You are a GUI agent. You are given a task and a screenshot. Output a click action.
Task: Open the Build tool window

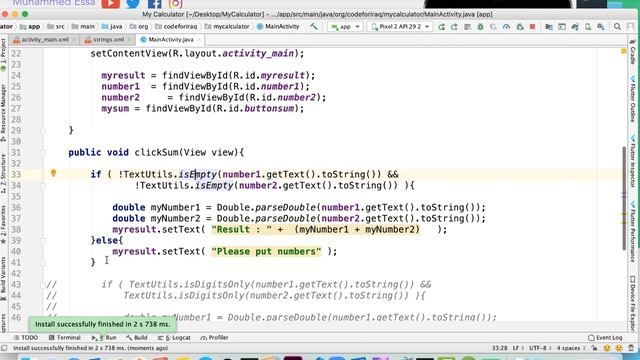(137, 338)
